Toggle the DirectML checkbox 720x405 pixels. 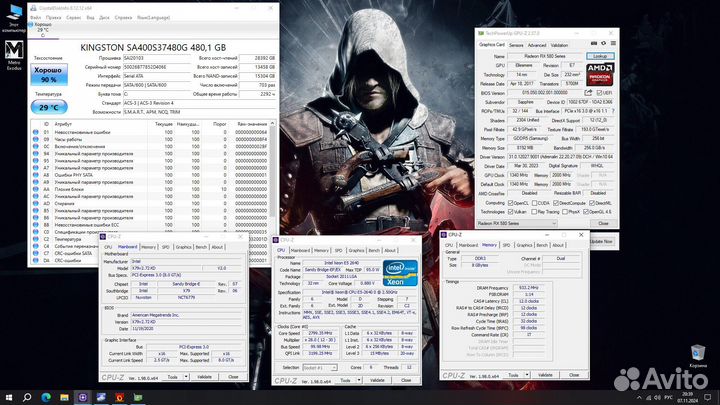592,202
